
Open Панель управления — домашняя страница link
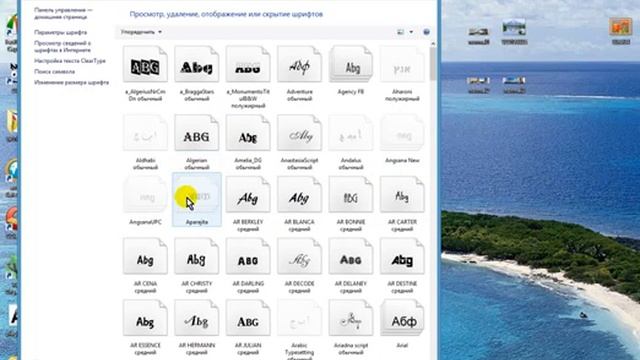coord(63,13)
